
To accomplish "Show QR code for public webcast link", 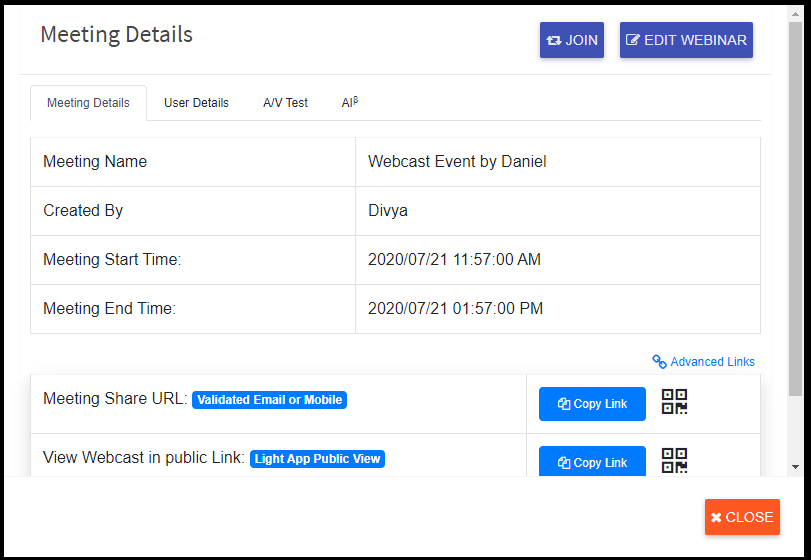I will pos(674,460).
